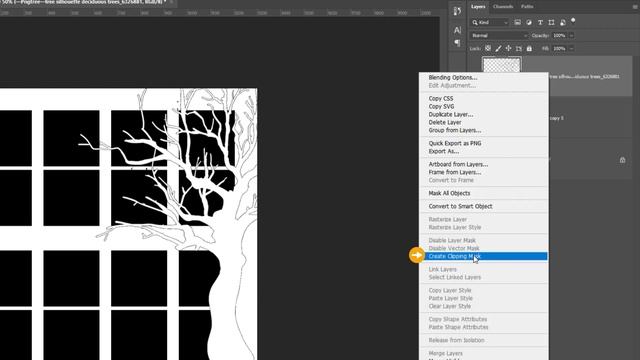
Task: Switch to the Channels tab
Action: [x=503, y=7]
